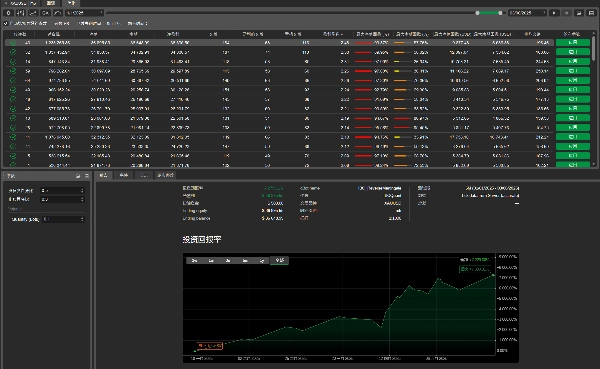
Task: Click the green check icon in the fourth table row
Action: [x=13, y=71]
